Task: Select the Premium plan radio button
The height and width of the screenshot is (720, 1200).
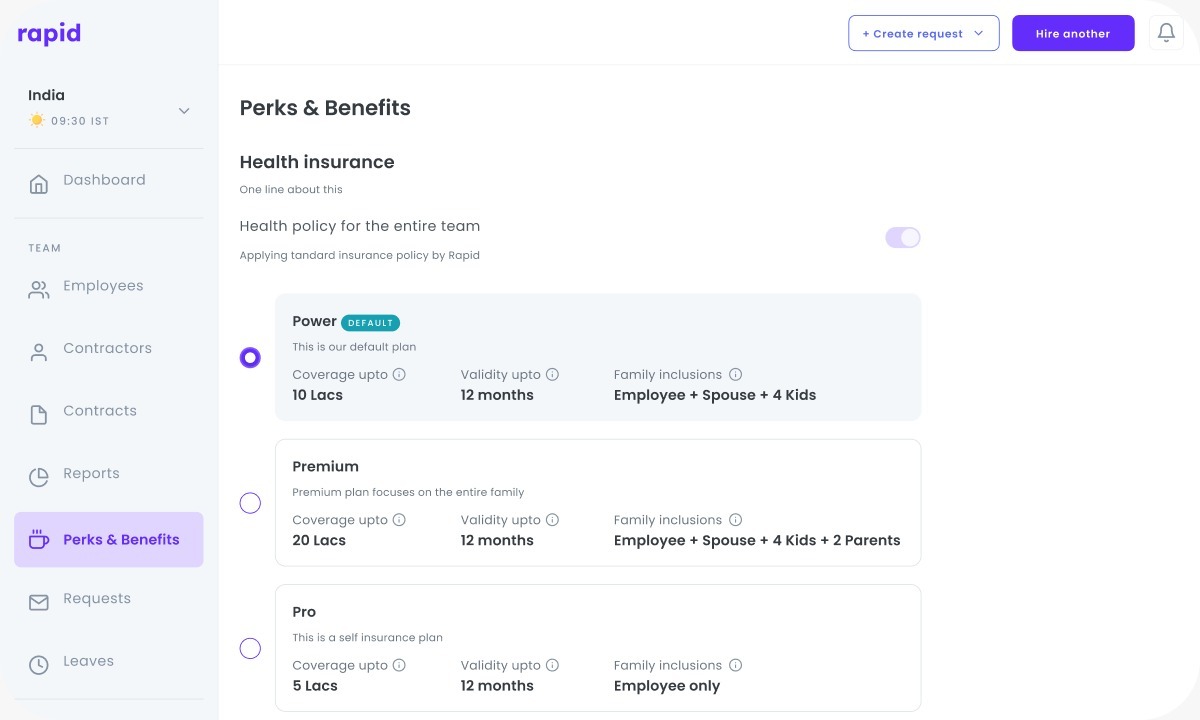Action: pos(250,503)
